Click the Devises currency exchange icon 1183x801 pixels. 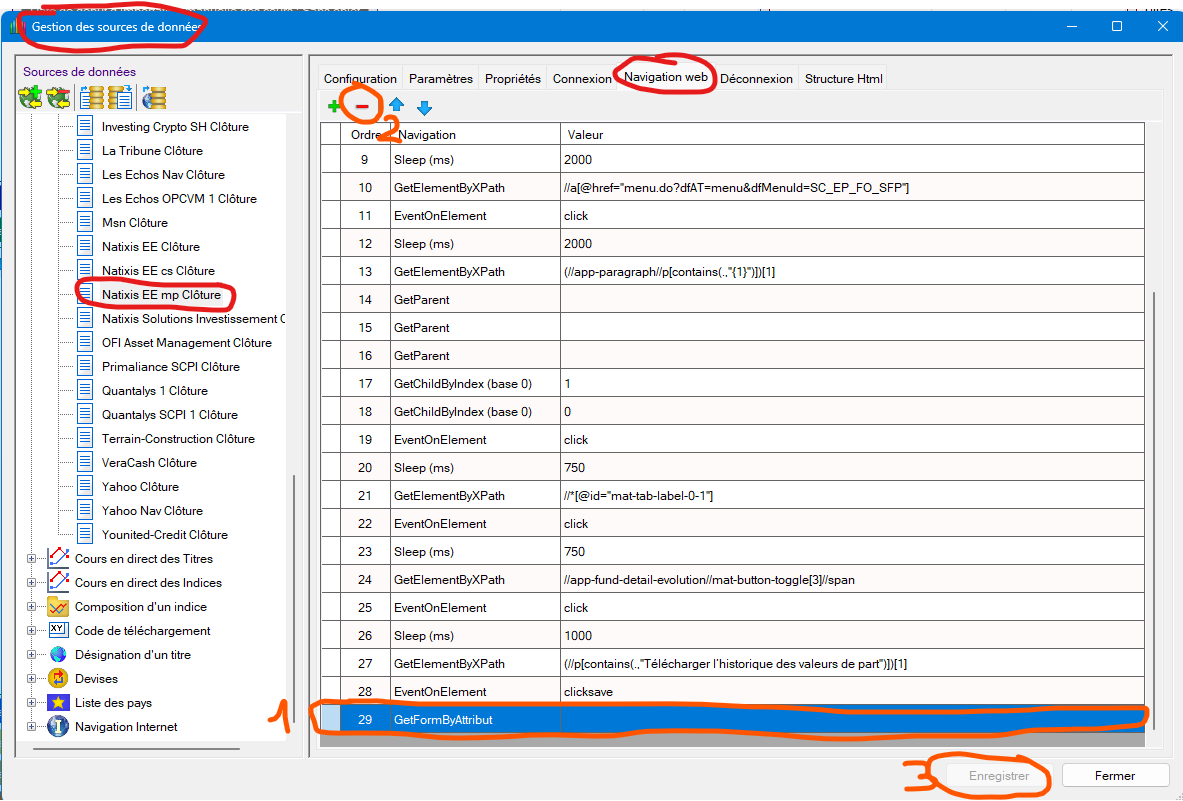58,679
